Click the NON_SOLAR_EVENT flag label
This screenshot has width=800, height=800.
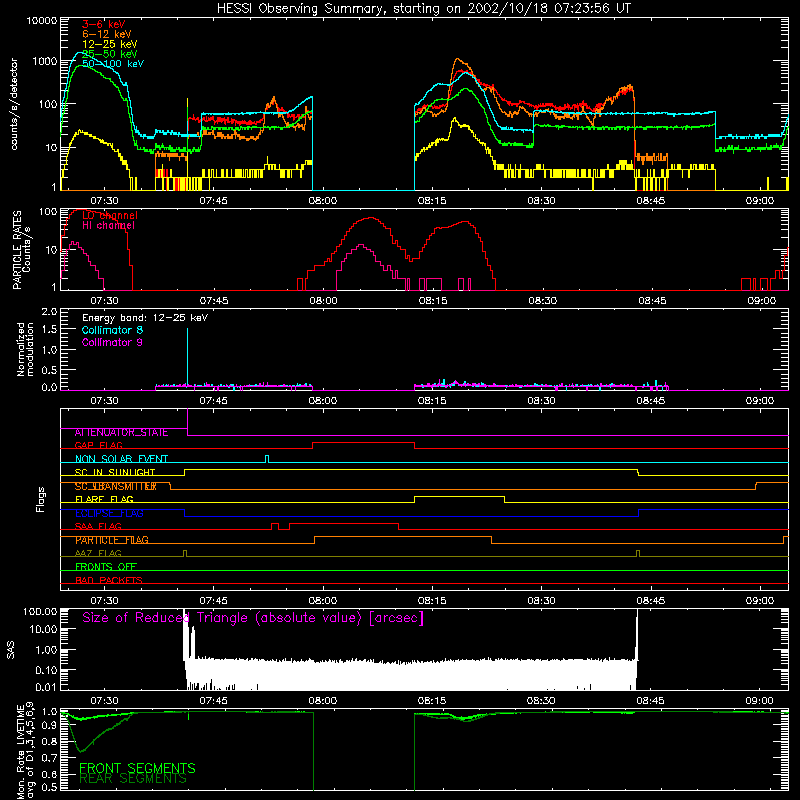121,459
